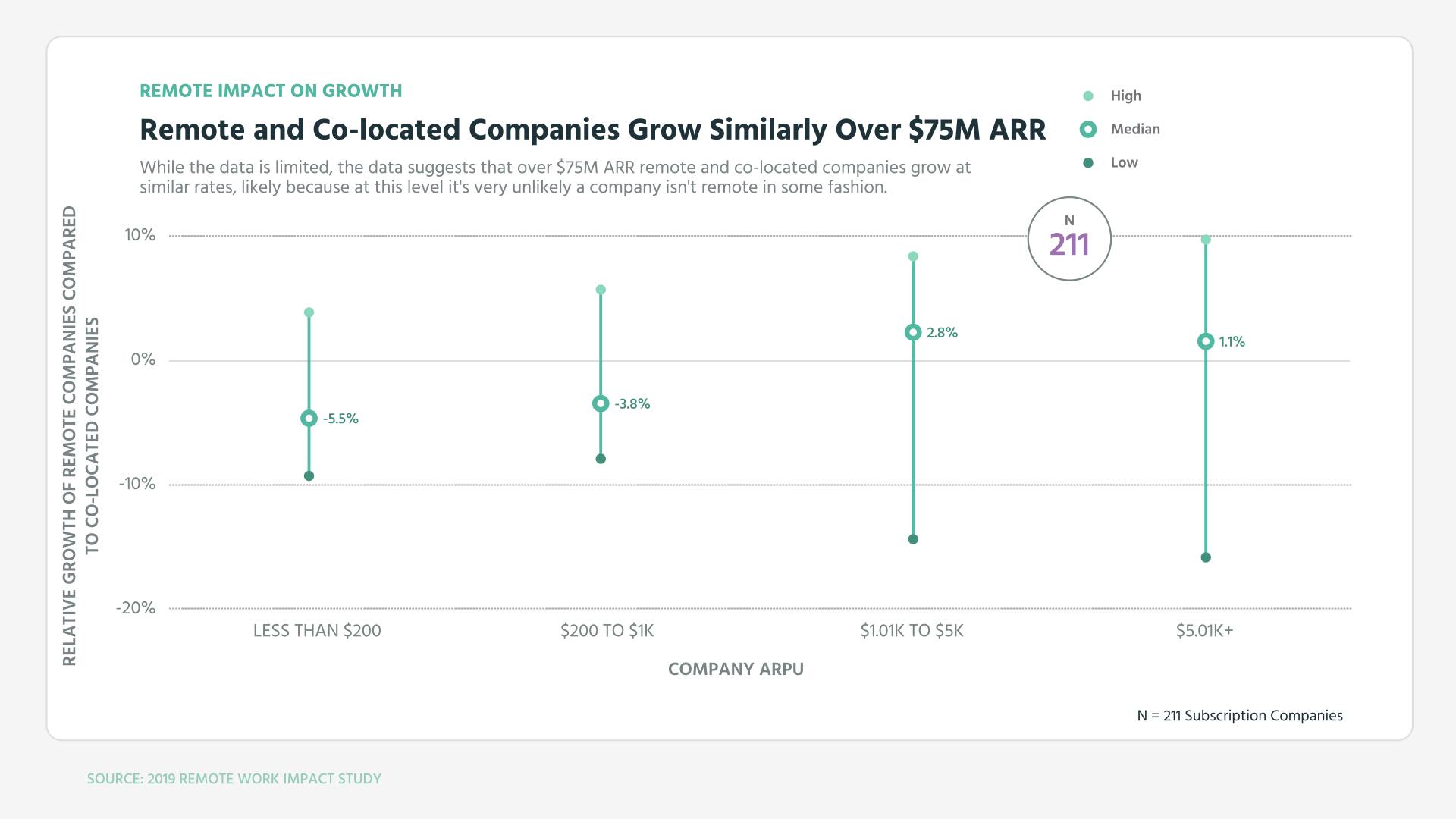The height and width of the screenshot is (819, 1456).
Task: Click the chart title about $75M ARR
Action: click(x=592, y=129)
